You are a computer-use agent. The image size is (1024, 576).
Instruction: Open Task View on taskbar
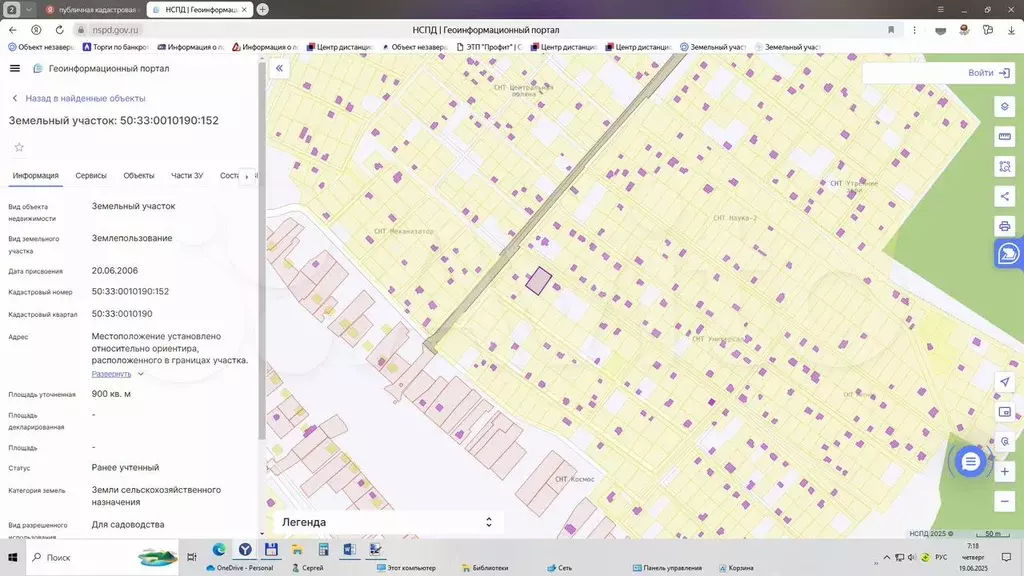(191, 557)
